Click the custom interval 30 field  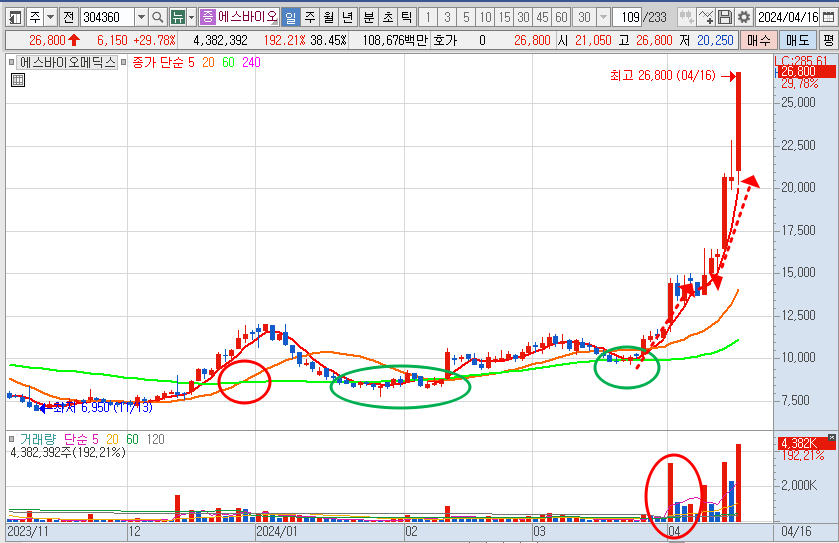(584, 18)
